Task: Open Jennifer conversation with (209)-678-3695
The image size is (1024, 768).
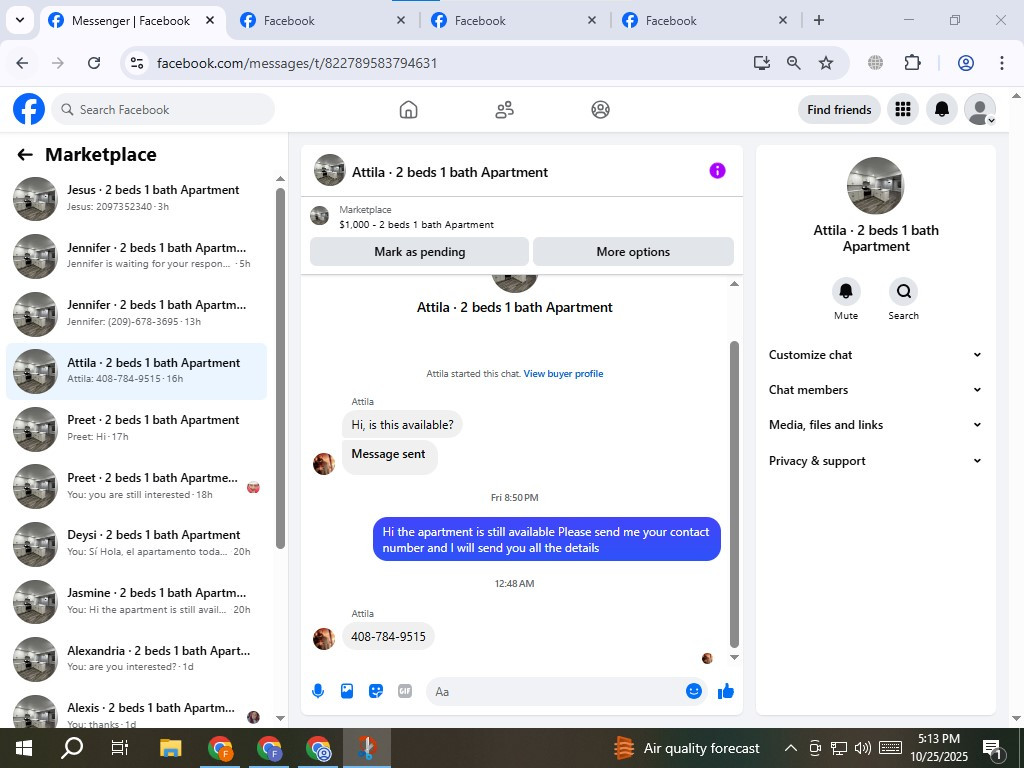Action: (137, 313)
